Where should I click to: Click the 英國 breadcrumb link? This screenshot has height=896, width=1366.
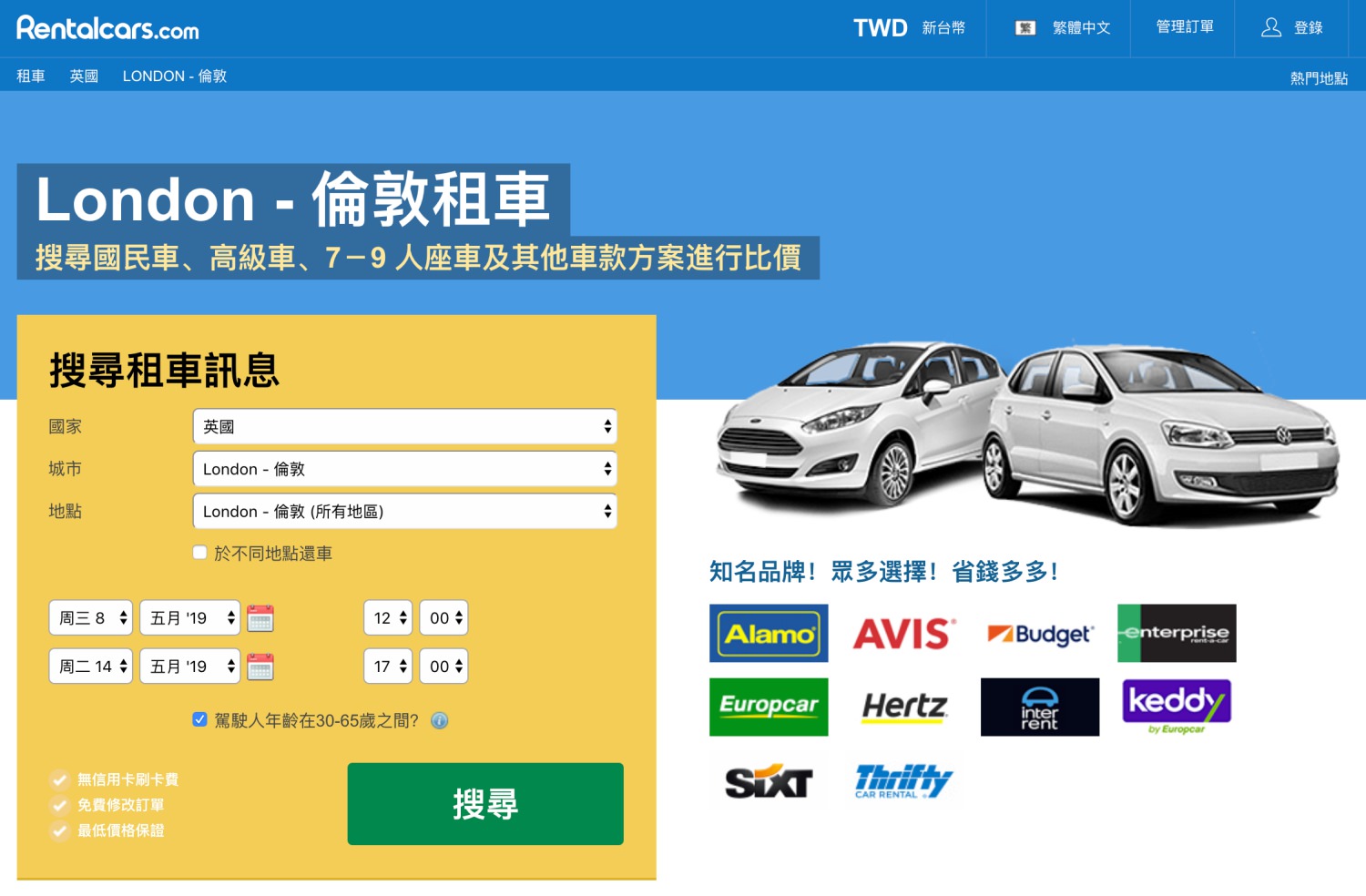point(84,76)
